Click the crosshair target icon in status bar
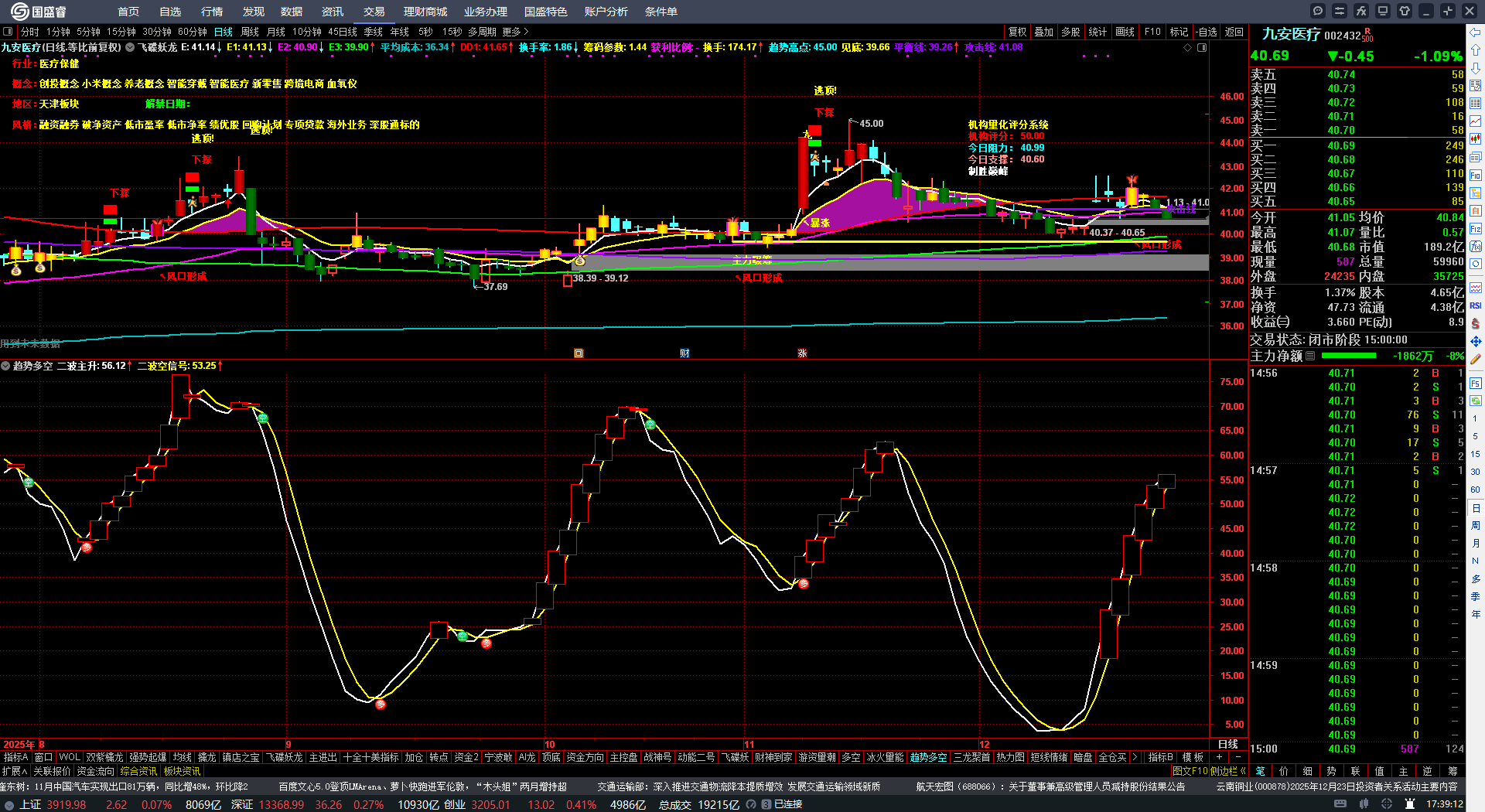Screen dimensions: 1485x812 pos(1388,804)
